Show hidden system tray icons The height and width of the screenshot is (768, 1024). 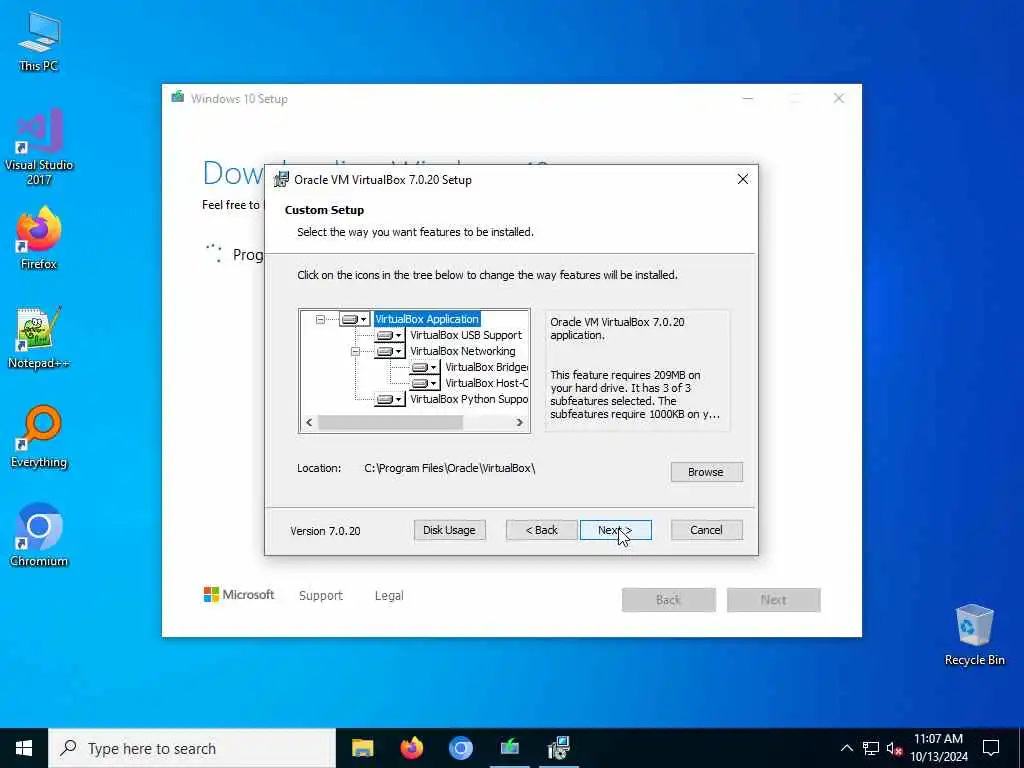click(x=846, y=748)
